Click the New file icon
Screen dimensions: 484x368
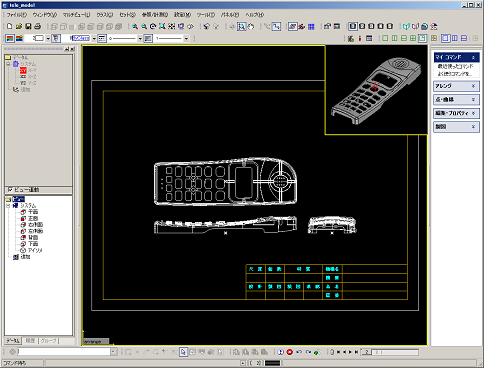coord(10,26)
